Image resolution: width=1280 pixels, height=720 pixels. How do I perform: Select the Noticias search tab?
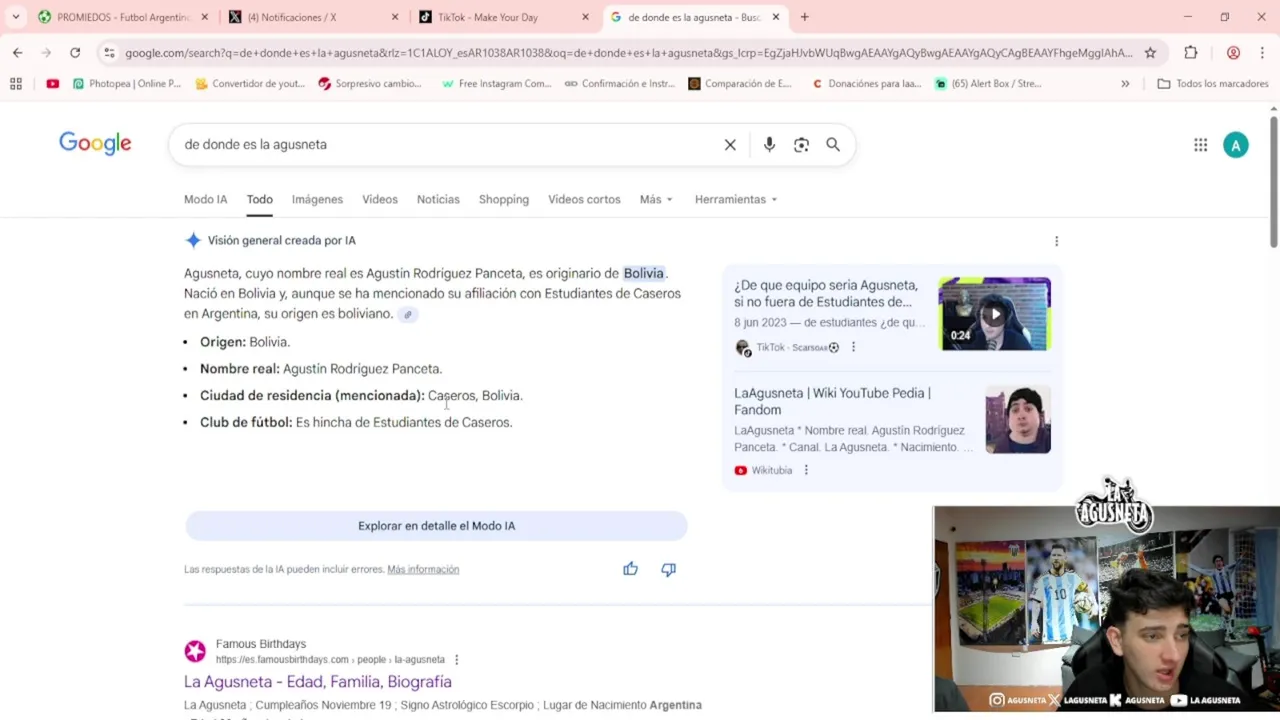tap(438, 200)
